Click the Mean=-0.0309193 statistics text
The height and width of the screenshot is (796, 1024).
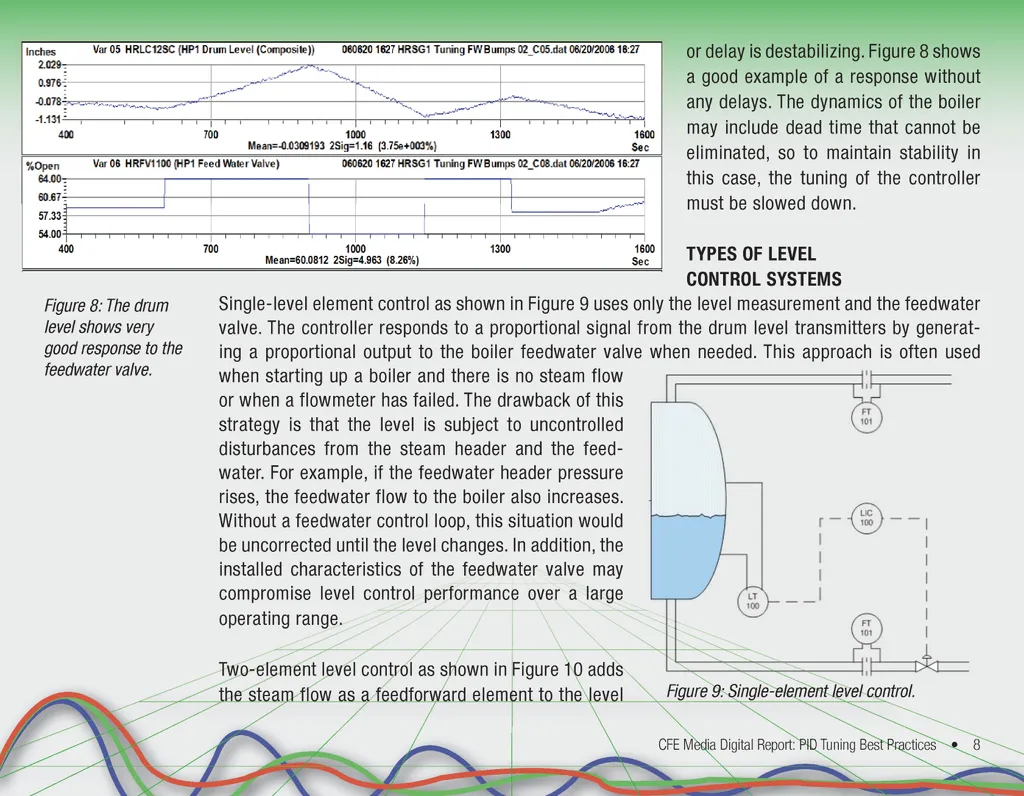tap(342, 147)
